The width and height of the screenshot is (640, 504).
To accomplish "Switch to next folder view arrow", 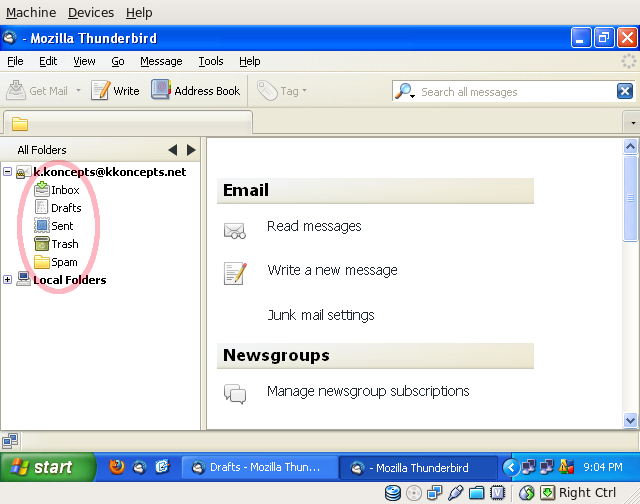I will (190, 150).
